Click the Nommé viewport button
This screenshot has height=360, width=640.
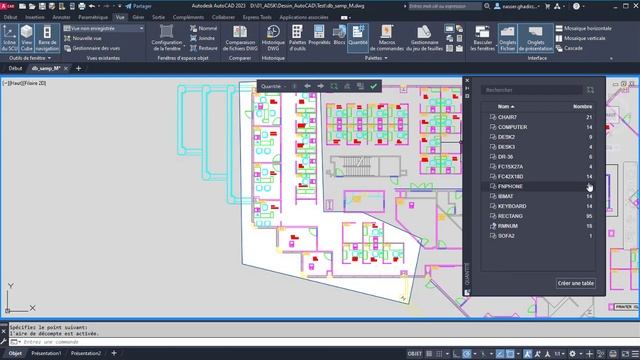click(x=204, y=29)
